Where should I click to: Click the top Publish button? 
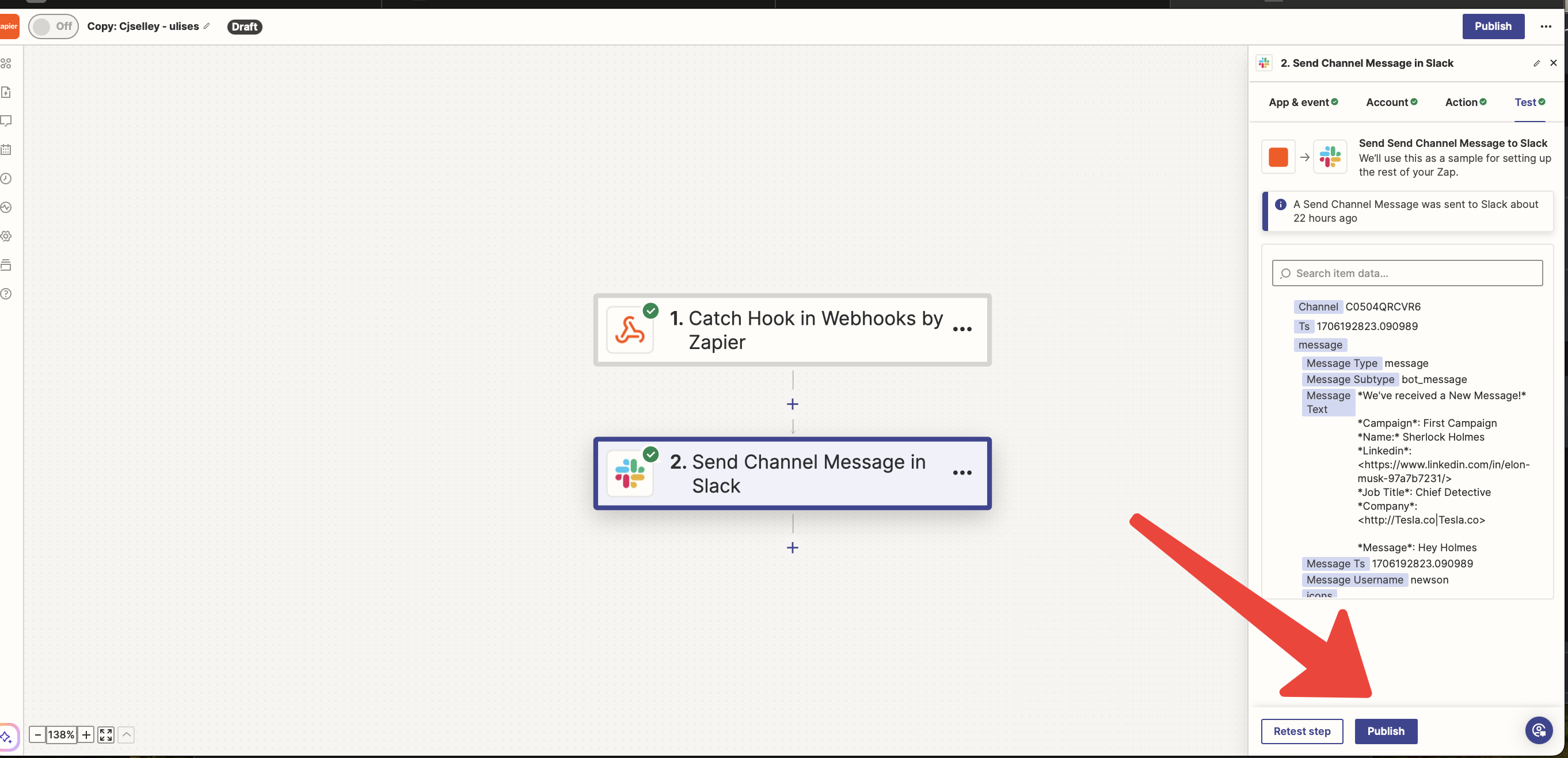(1493, 26)
